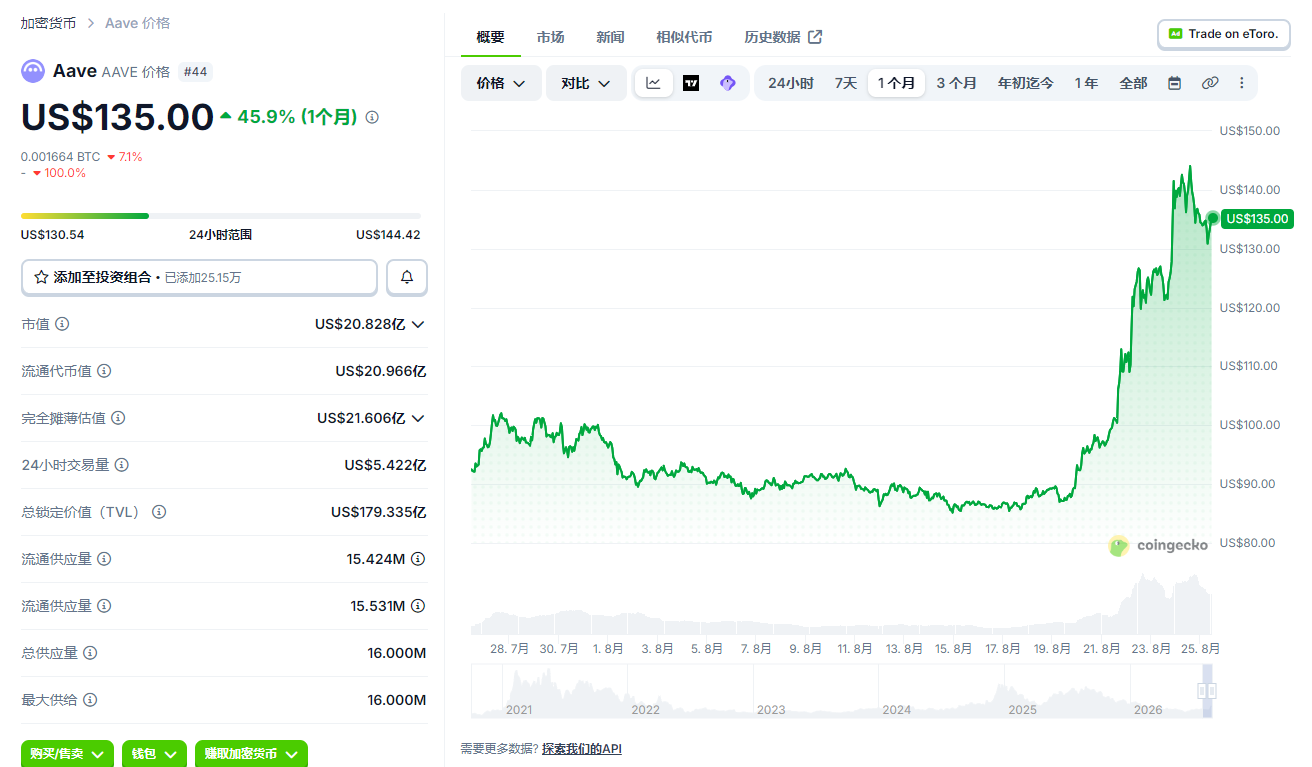
Task: Click the star icon in 添加至投资组合
Action: pyautogui.click(x=41, y=277)
